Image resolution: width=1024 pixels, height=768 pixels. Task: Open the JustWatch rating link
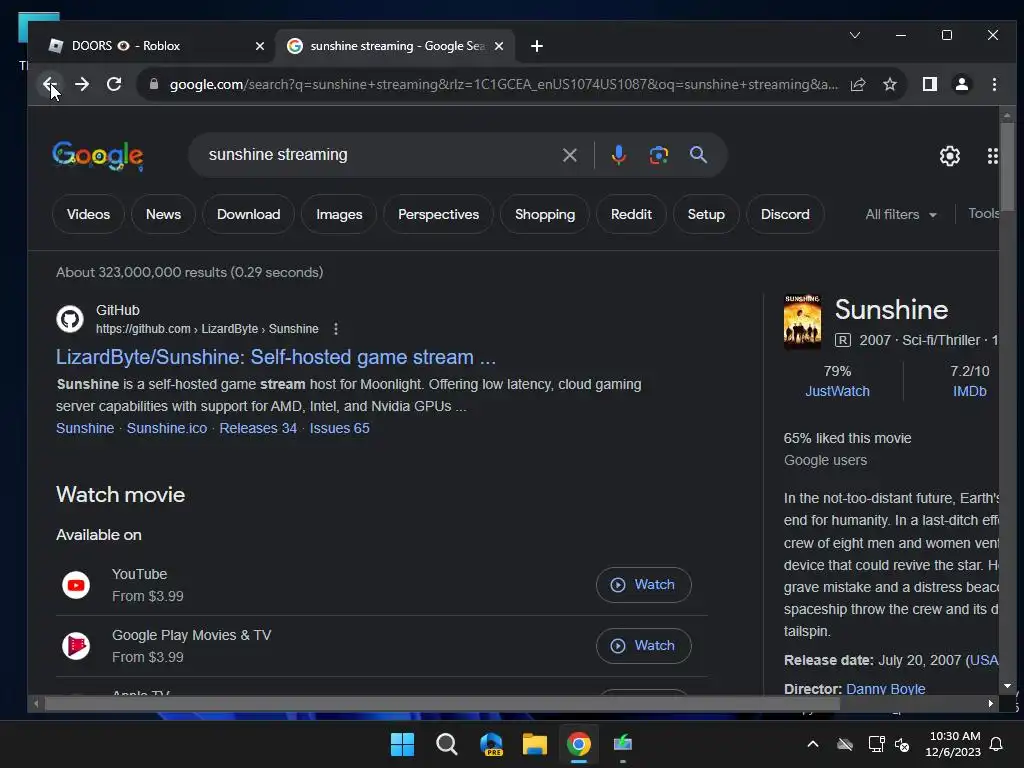point(837,391)
